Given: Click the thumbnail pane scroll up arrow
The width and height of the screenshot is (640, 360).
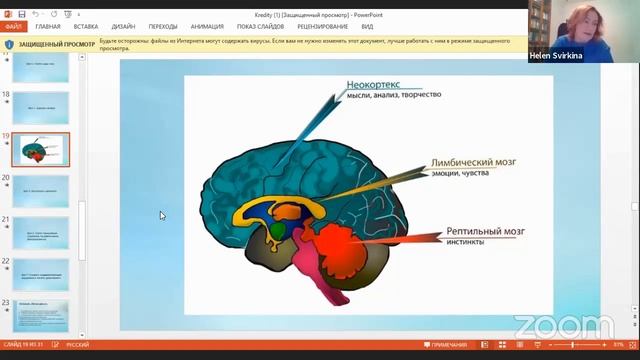Looking at the screenshot, I should (82, 57).
